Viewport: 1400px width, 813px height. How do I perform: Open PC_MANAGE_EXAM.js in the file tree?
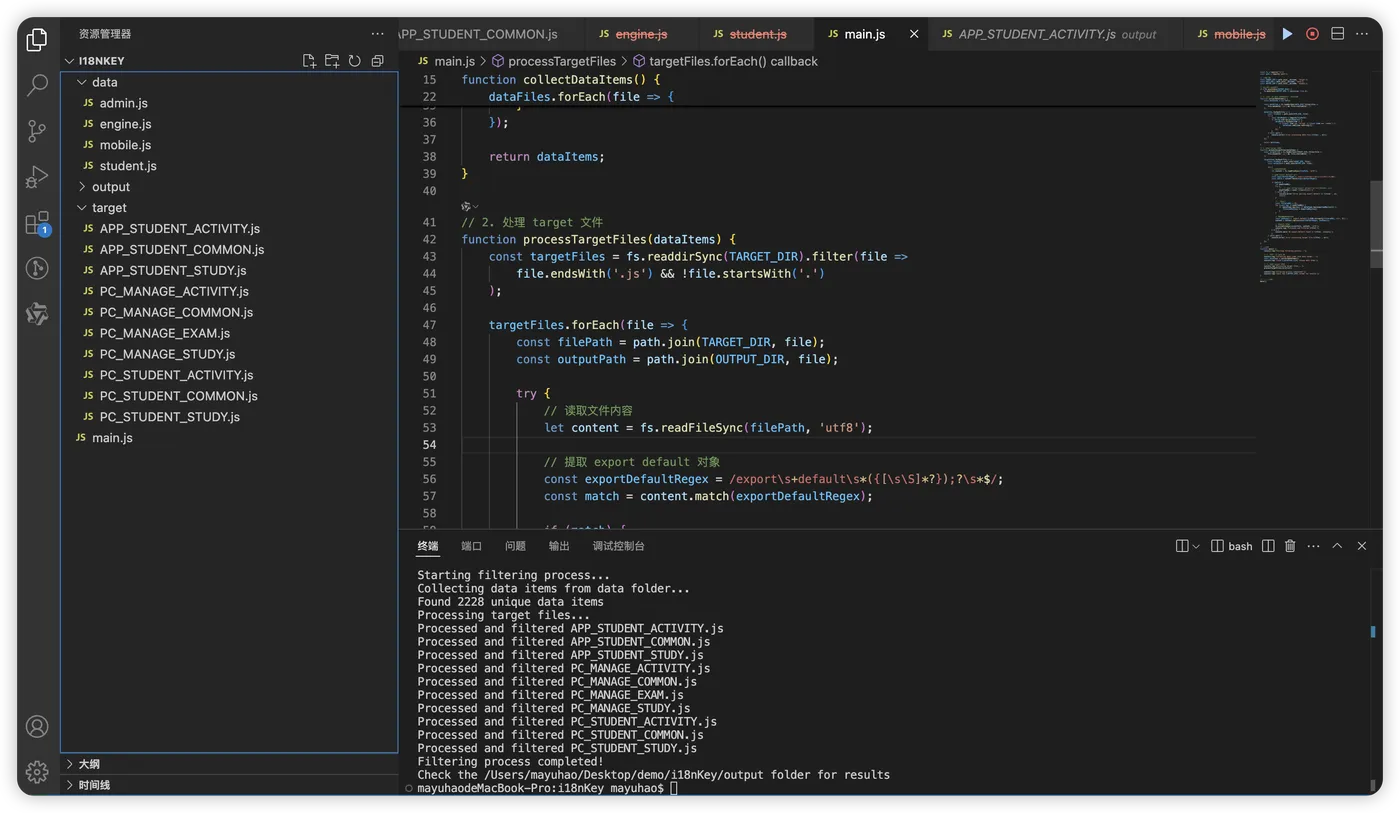point(164,333)
